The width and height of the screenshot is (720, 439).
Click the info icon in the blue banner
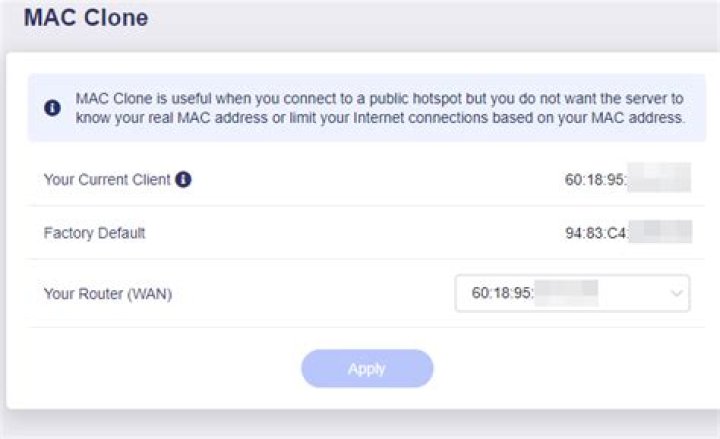(52, 108)
